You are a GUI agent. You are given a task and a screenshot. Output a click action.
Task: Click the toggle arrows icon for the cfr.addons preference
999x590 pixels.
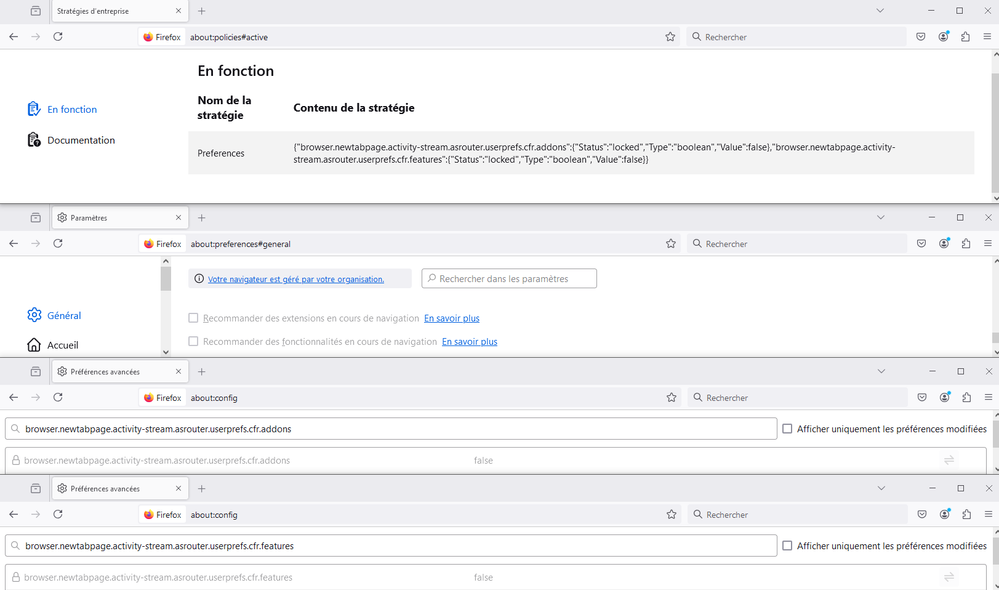tap(949, 460)
